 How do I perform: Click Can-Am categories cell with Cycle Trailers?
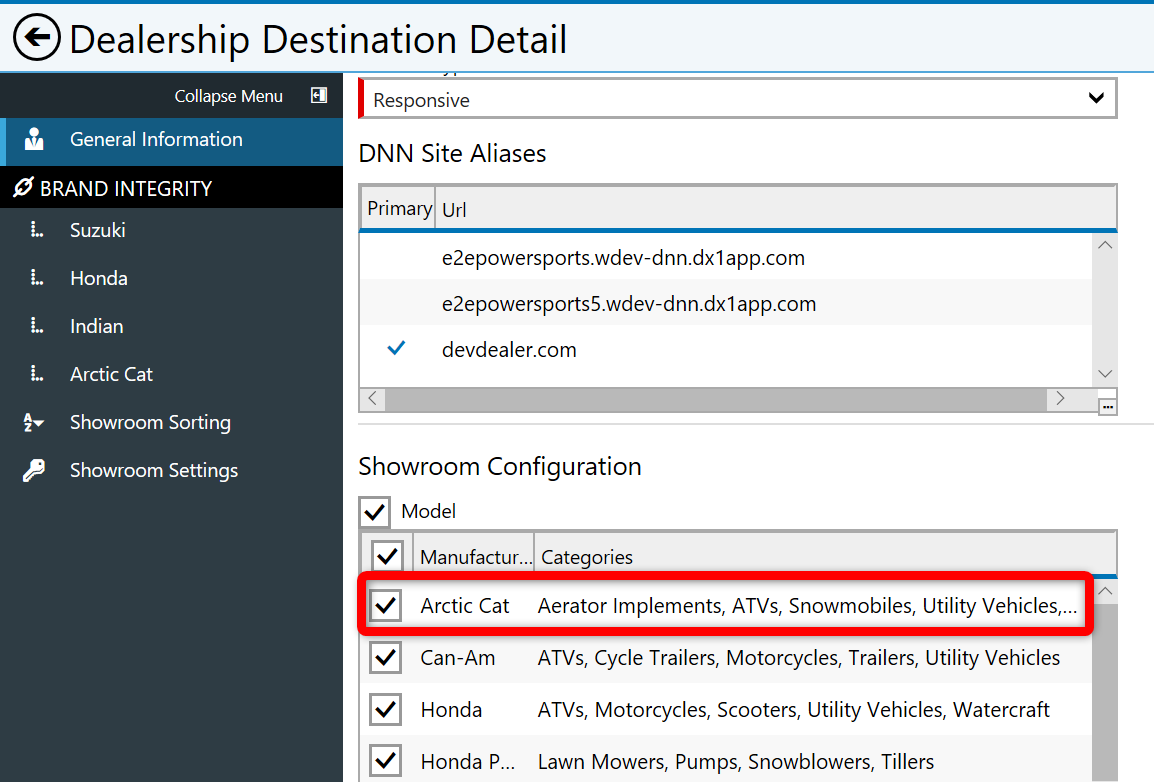click(x=799, y=658)
